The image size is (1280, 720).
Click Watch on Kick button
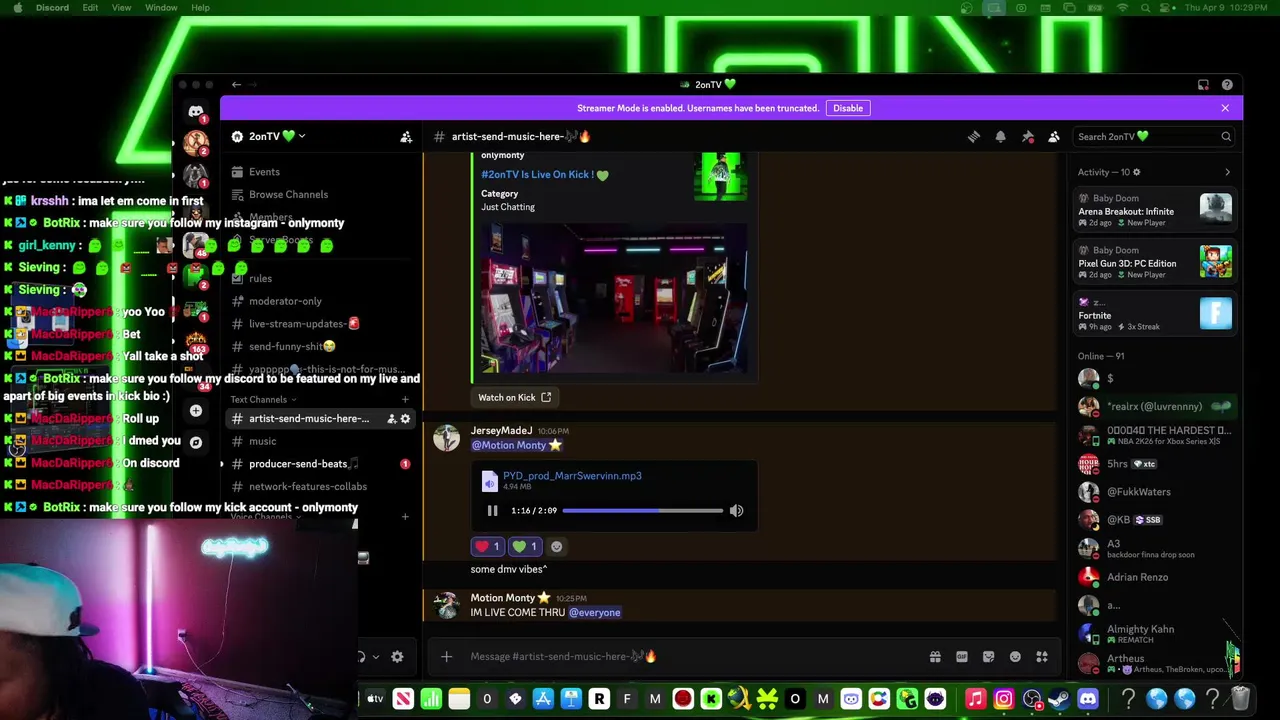pyautogui.click(x=514, y=397)
